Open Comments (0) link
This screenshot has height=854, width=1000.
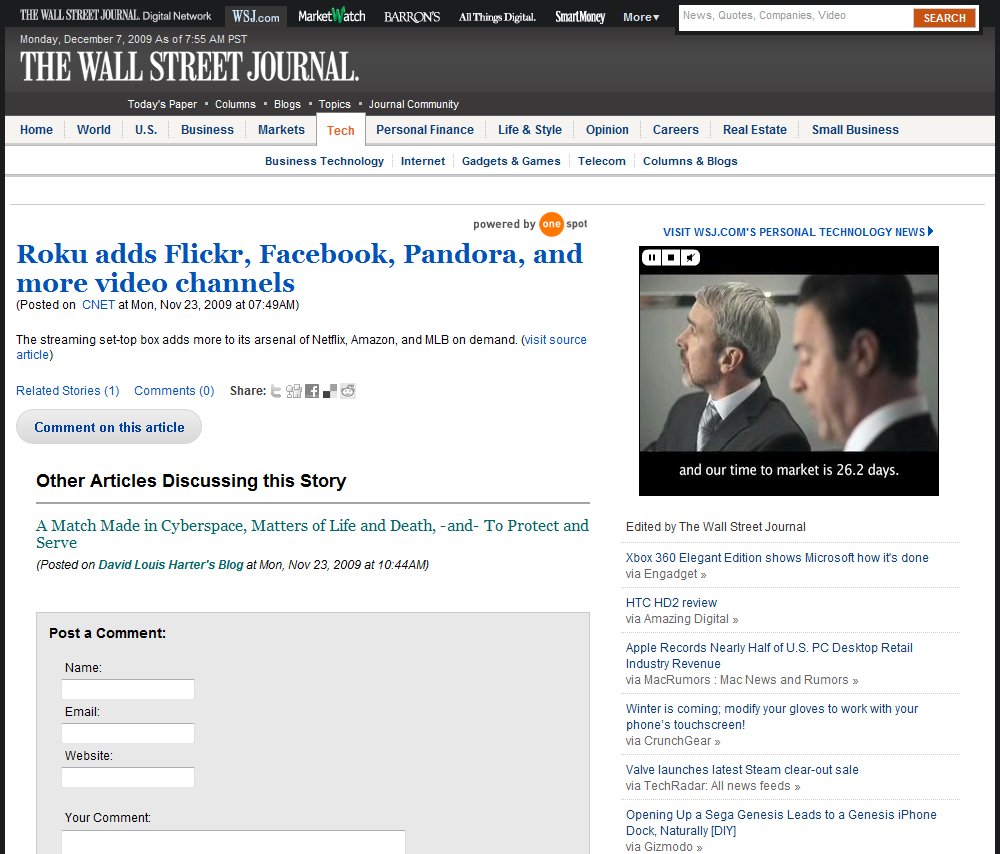click(x=174, y=391)
